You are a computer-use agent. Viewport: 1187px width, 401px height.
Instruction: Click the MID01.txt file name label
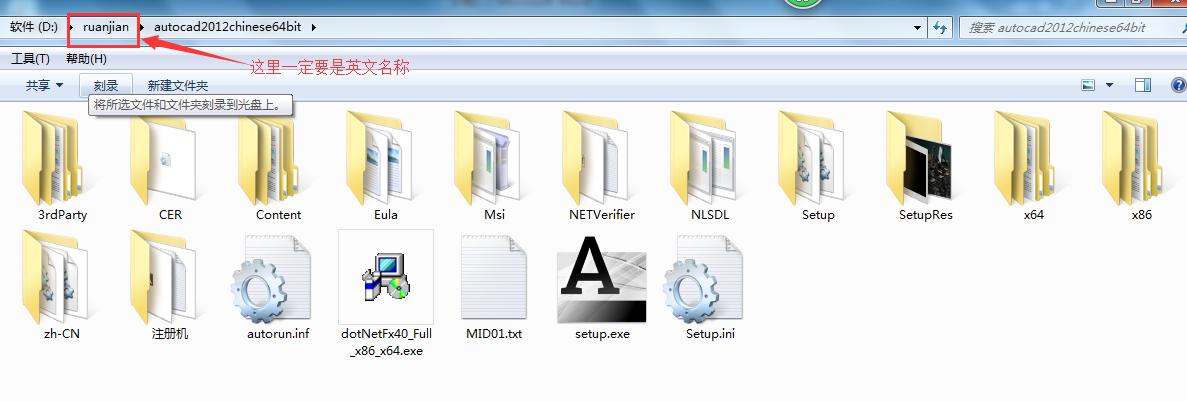(494, 333)
